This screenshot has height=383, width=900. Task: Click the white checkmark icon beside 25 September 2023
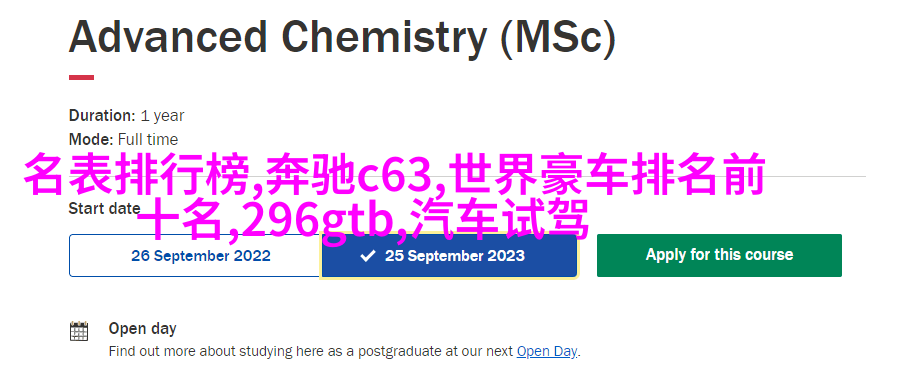pyautogui.click(x=368, y=256)
